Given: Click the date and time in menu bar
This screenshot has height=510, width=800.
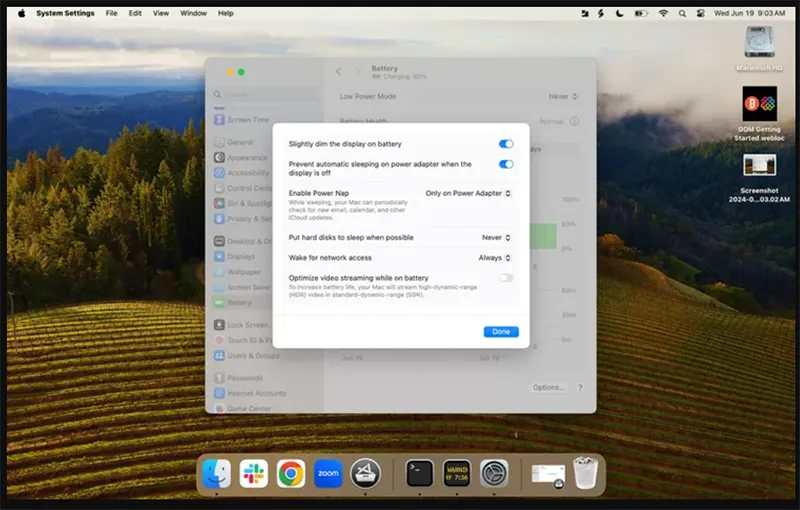Looking at the screenshot, I should 749,13.
